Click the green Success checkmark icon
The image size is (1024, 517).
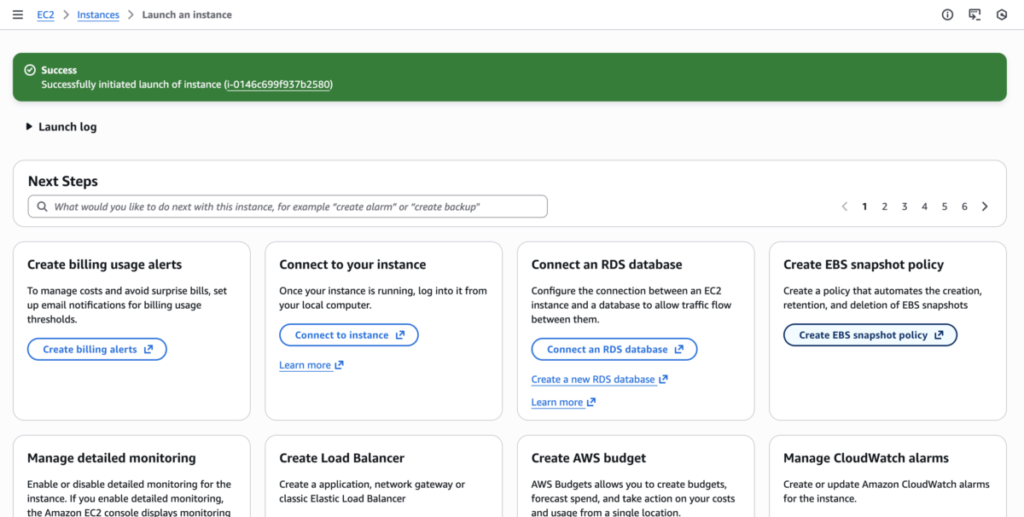click(30, 71)
